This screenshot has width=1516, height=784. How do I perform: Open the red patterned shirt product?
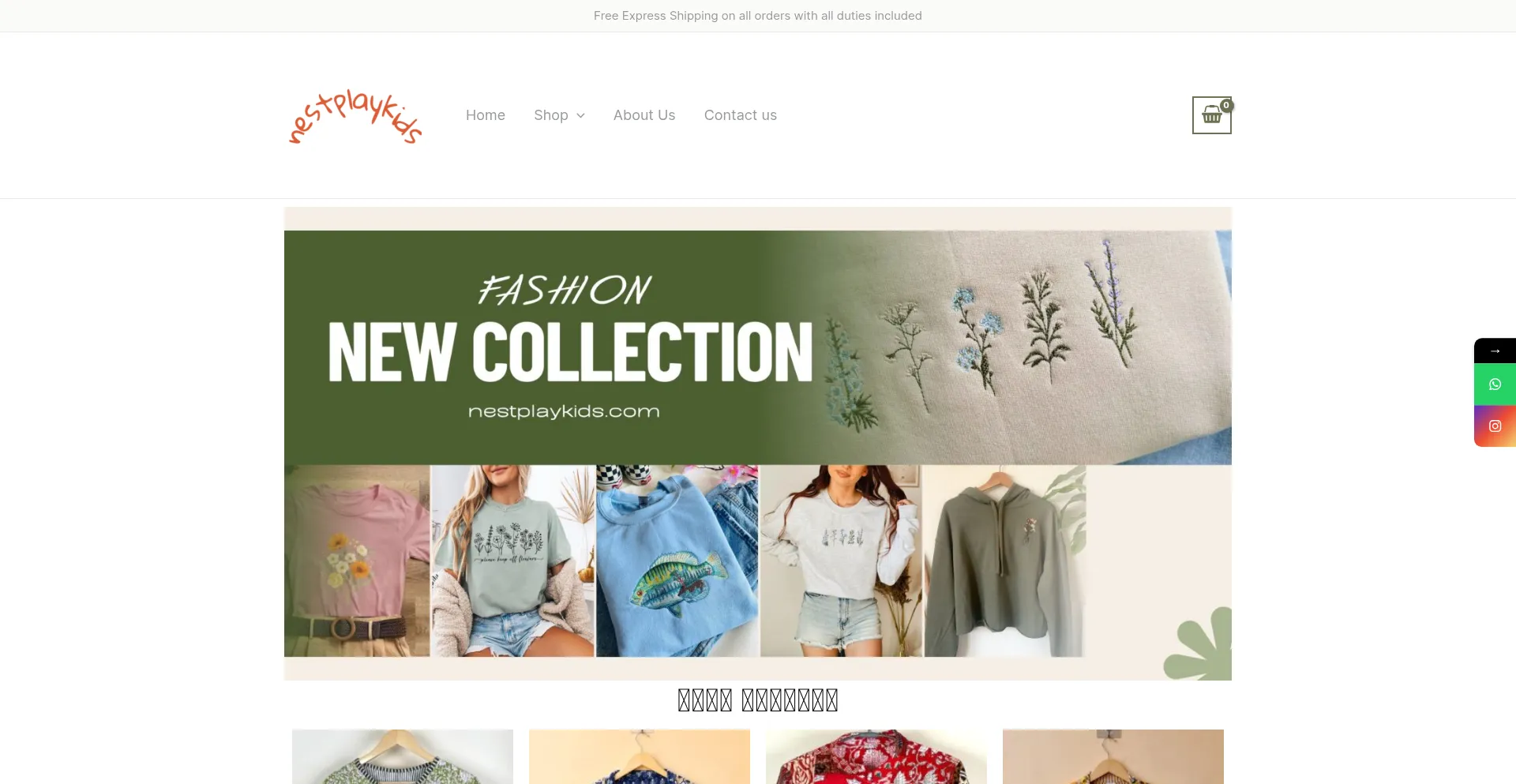pyautogui.click(x=876, y=756)
